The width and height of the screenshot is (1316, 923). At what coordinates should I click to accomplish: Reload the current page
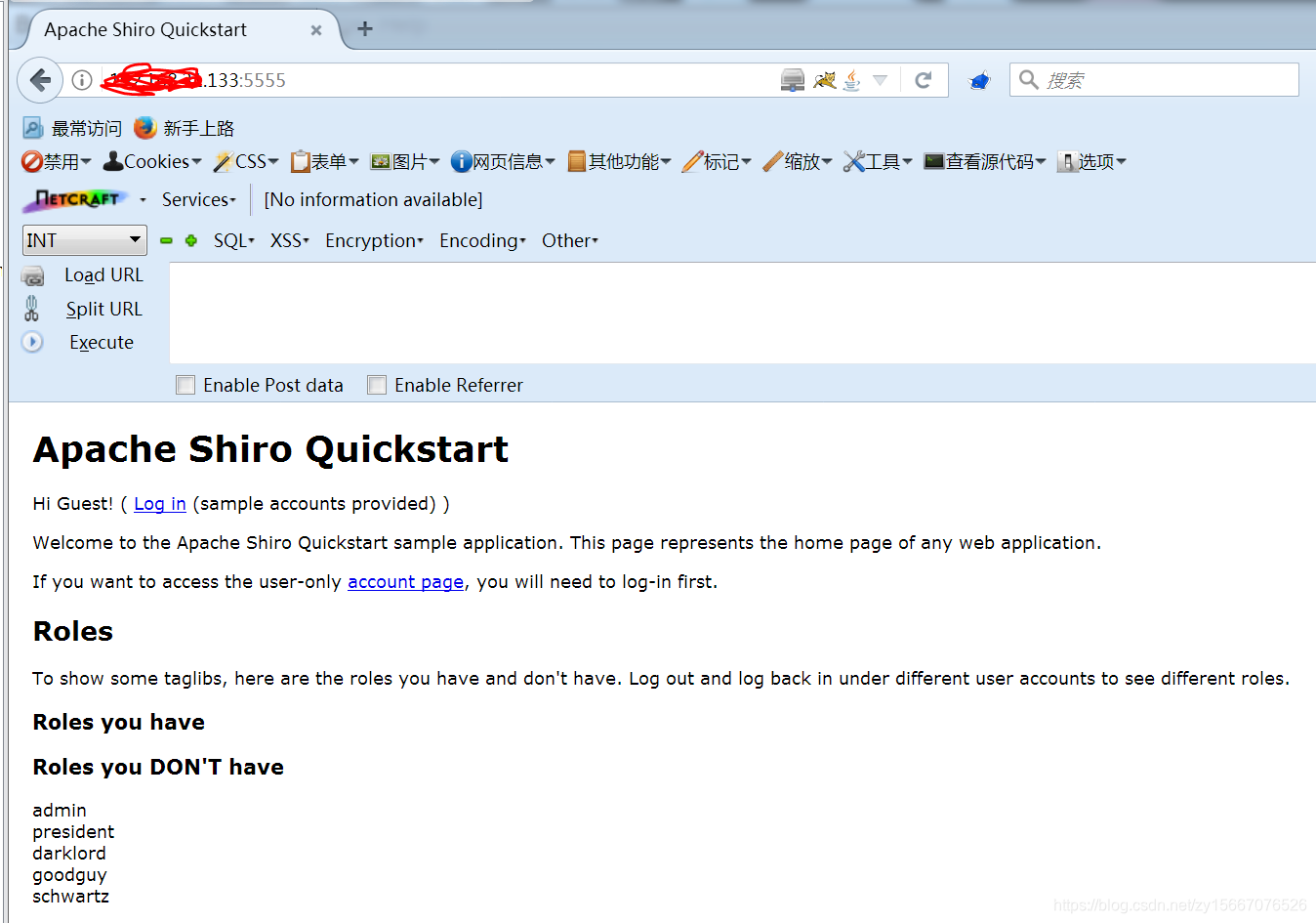click(924, 80)
